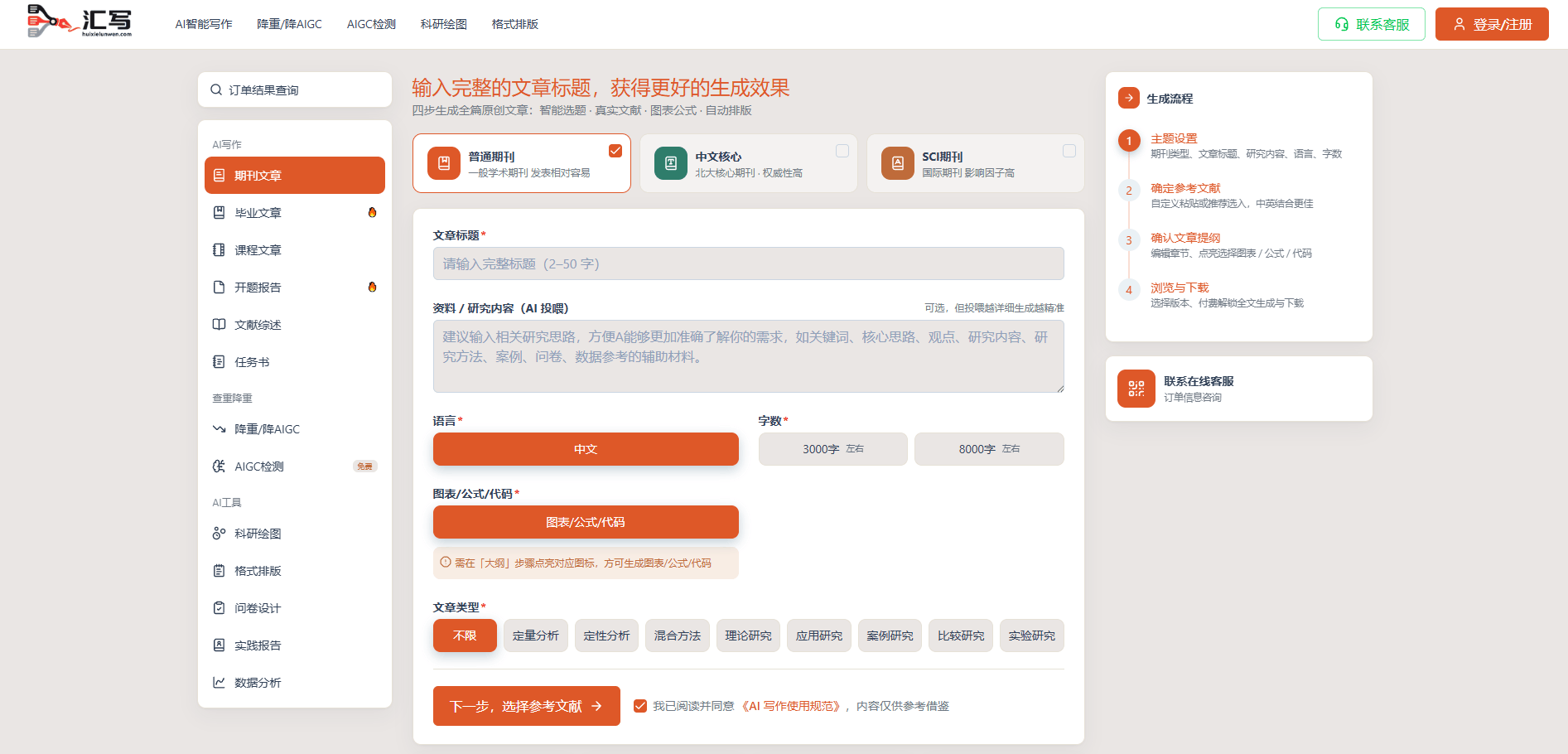Open the 科研绘图 top nav item
1568x754 pixels.
(x=444, y=24)
